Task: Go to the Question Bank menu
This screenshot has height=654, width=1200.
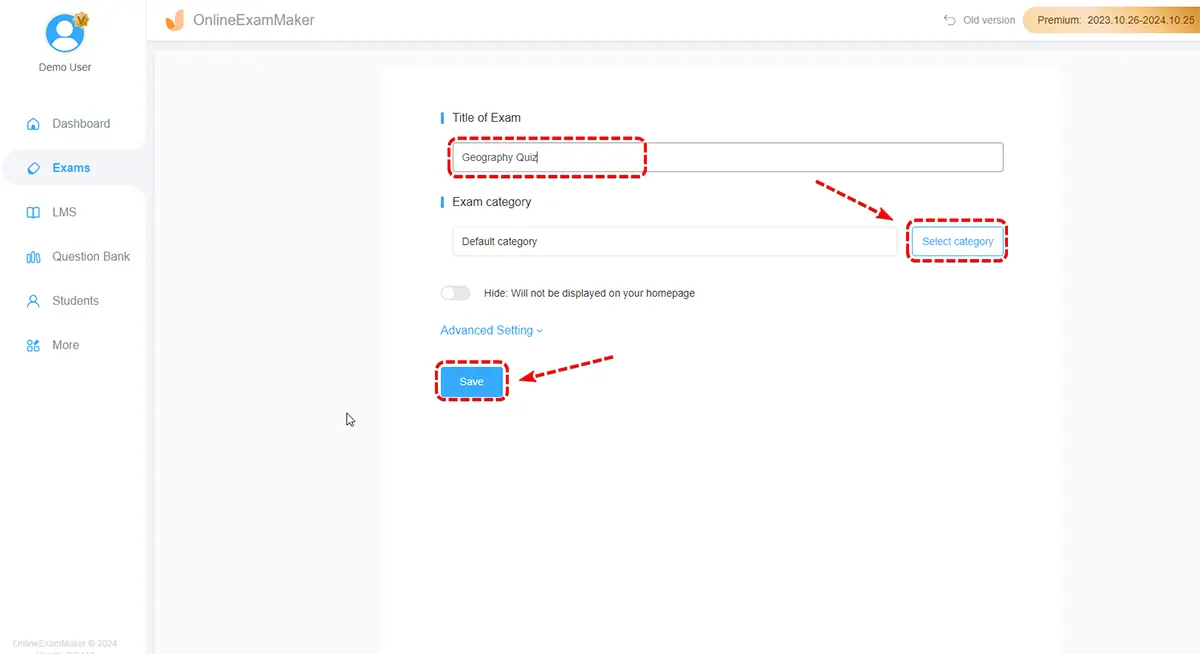Action: (91, 257)
